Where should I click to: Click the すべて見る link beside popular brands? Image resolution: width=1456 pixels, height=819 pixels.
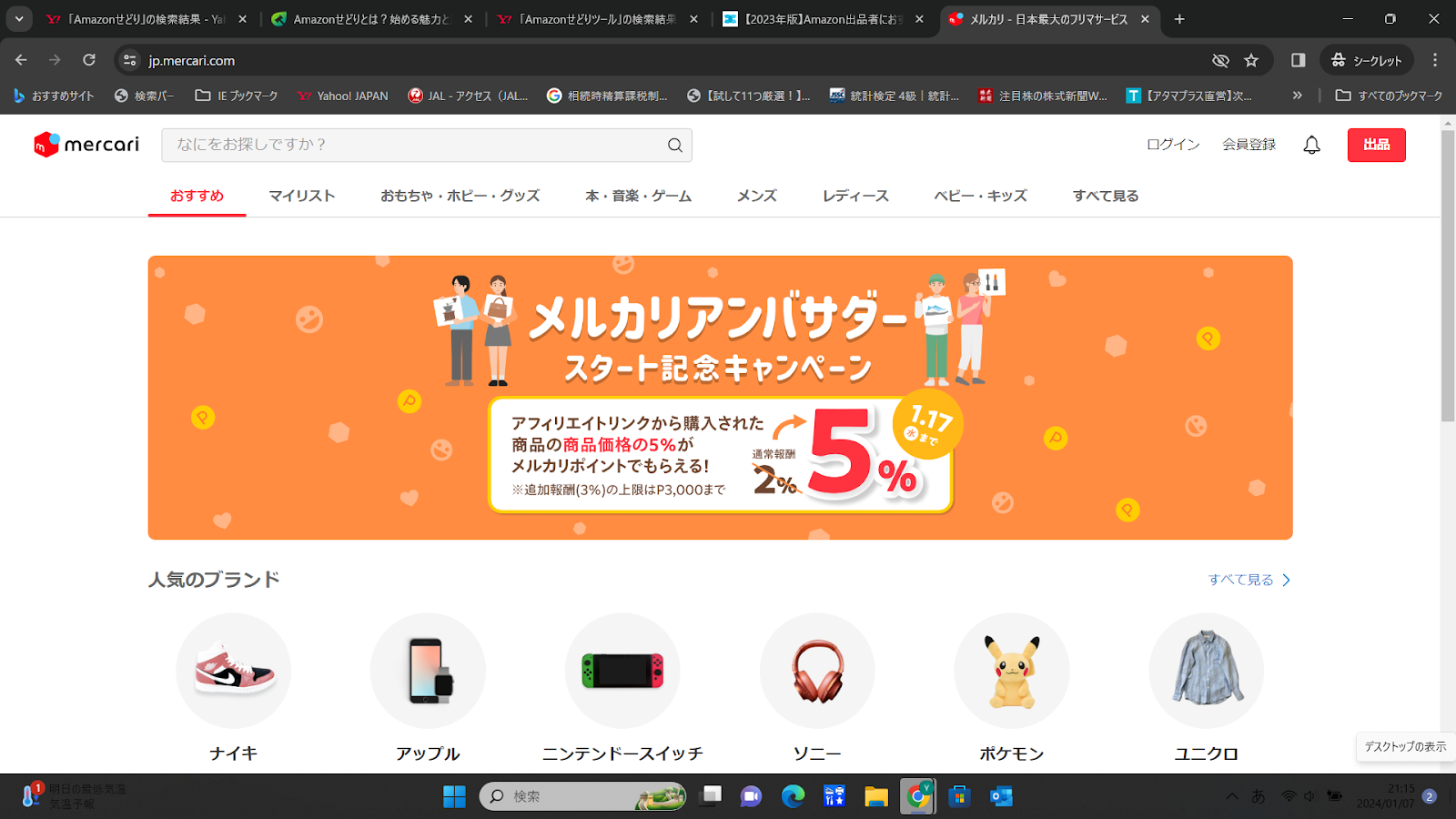pos(1240,580)
